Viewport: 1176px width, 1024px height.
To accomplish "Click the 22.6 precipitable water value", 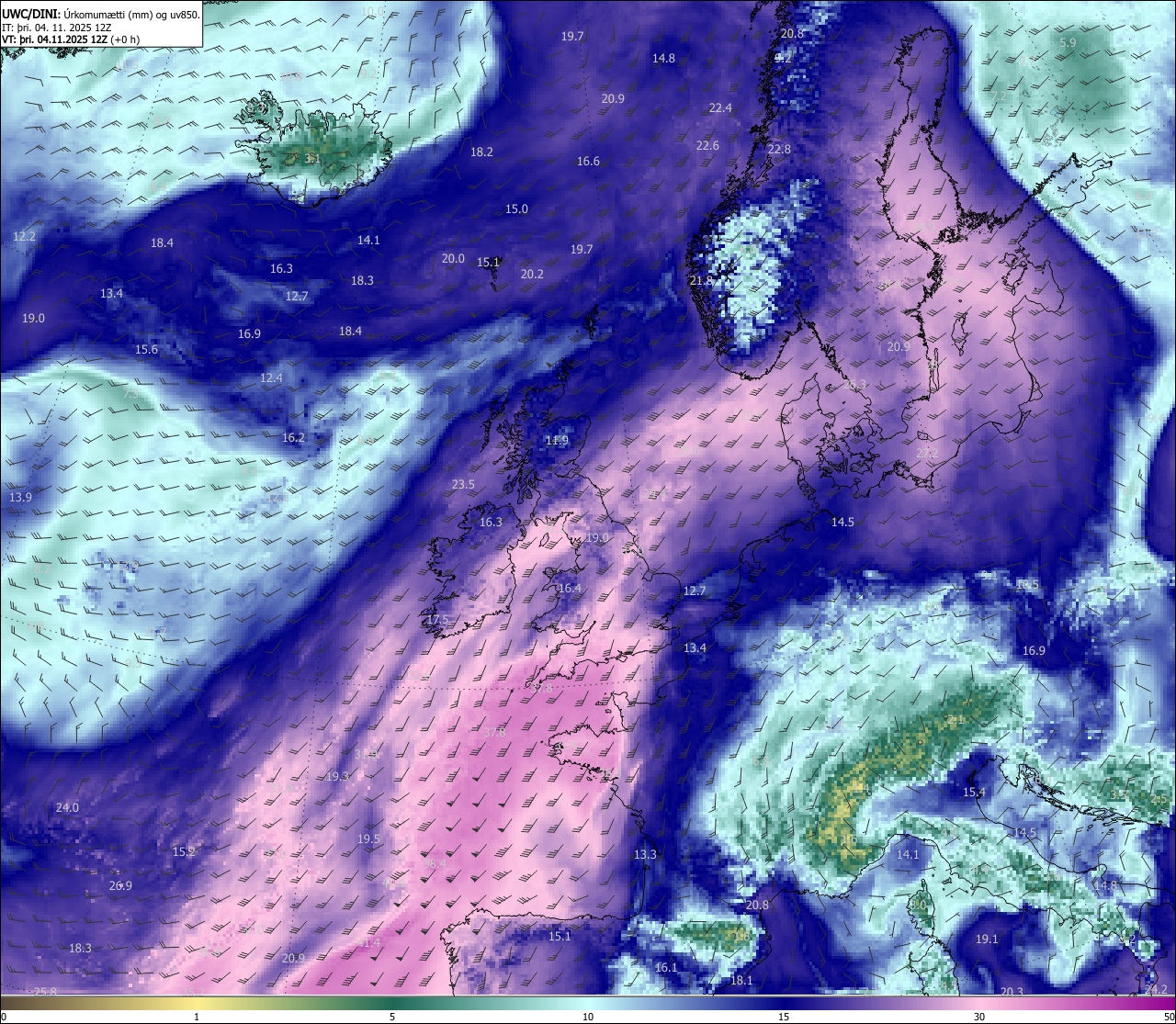I will (x=707, y=146).
